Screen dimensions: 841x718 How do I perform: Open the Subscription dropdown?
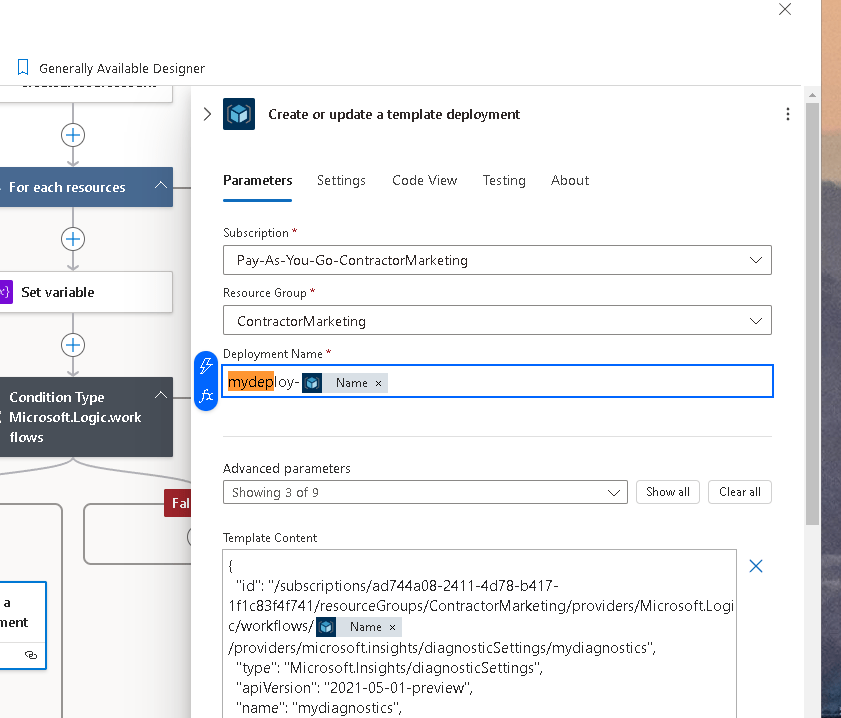497,260
